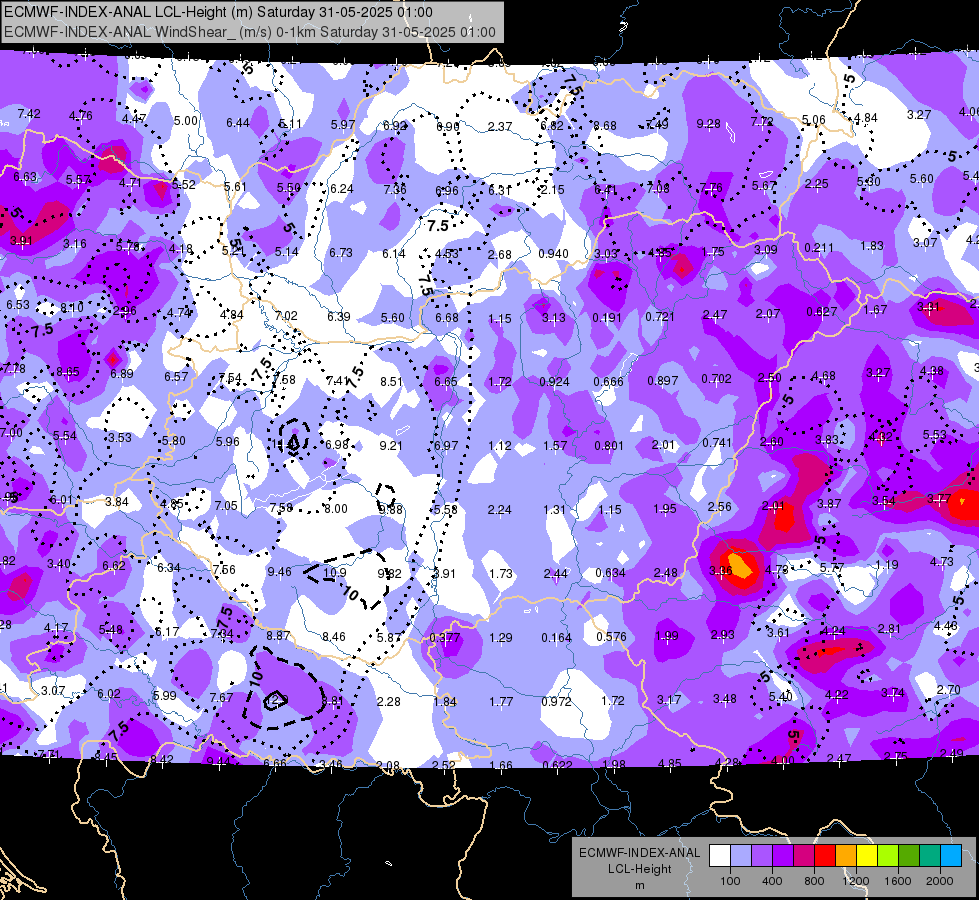Click the vivid violet legend swatch

(x=782, y=855)
